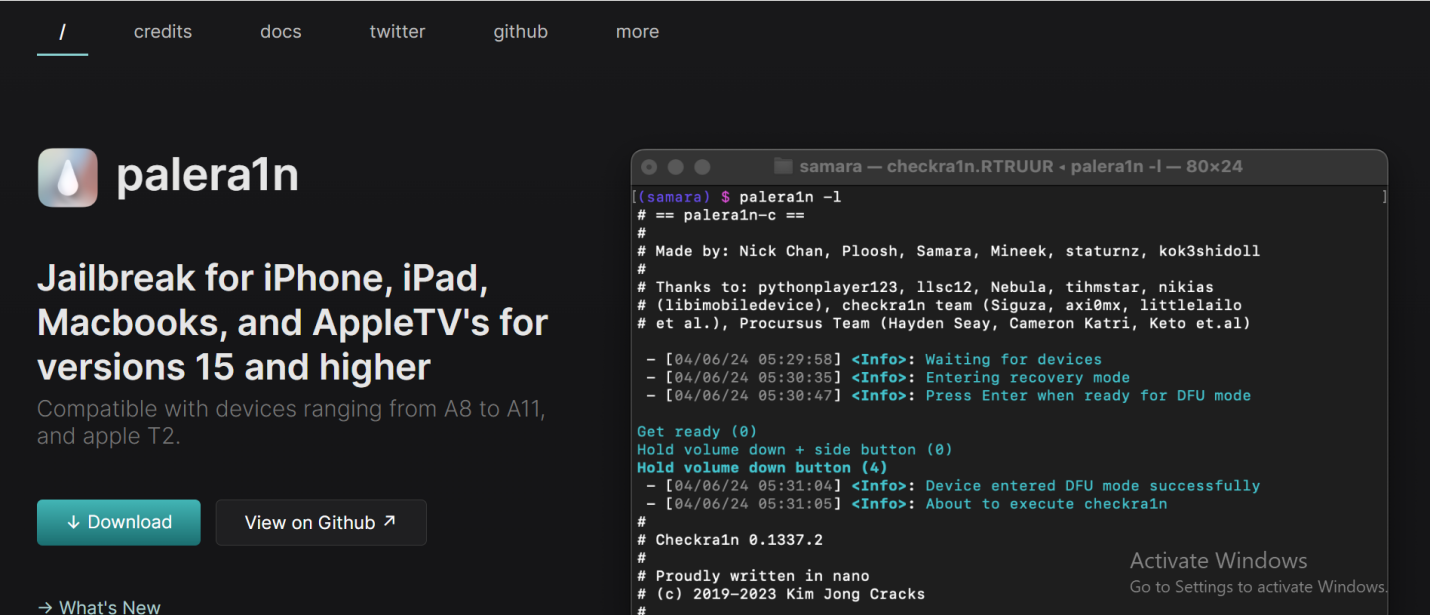The image size is (1430, 615).
Task: Click the red close dot in terminal window
Action: coord(649,167)
